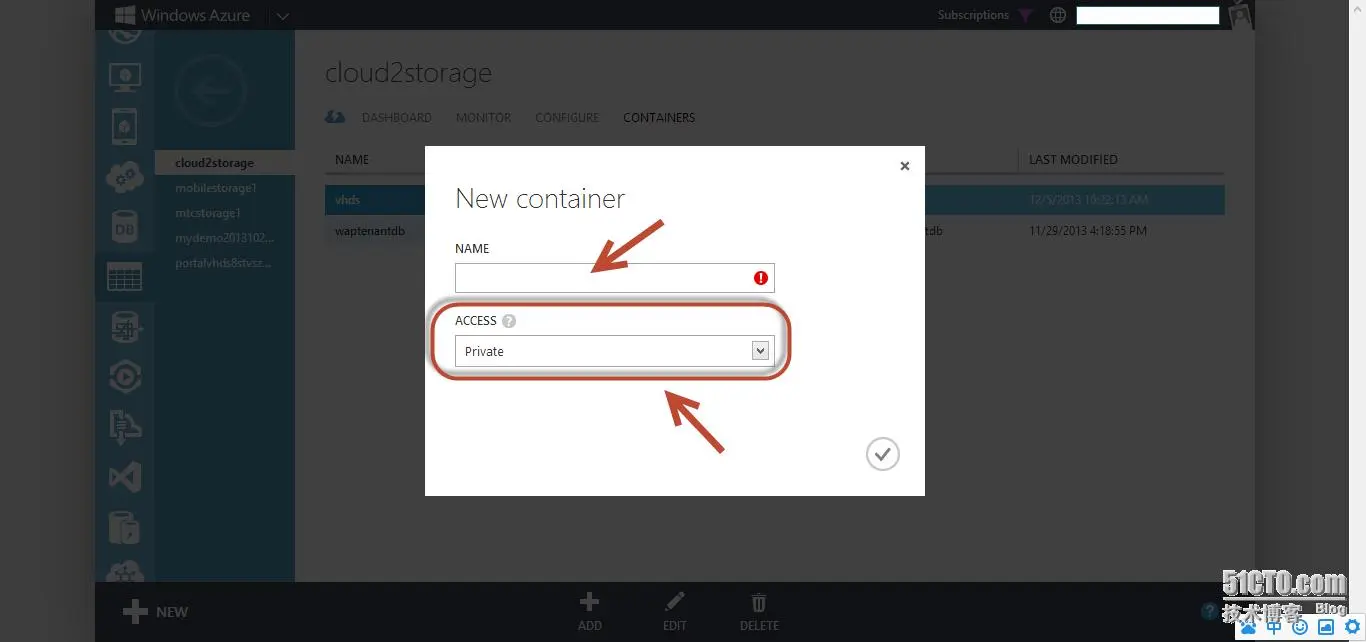Click the 11/29/2013 4:18:55 PM cell

tap(1088, 231)
